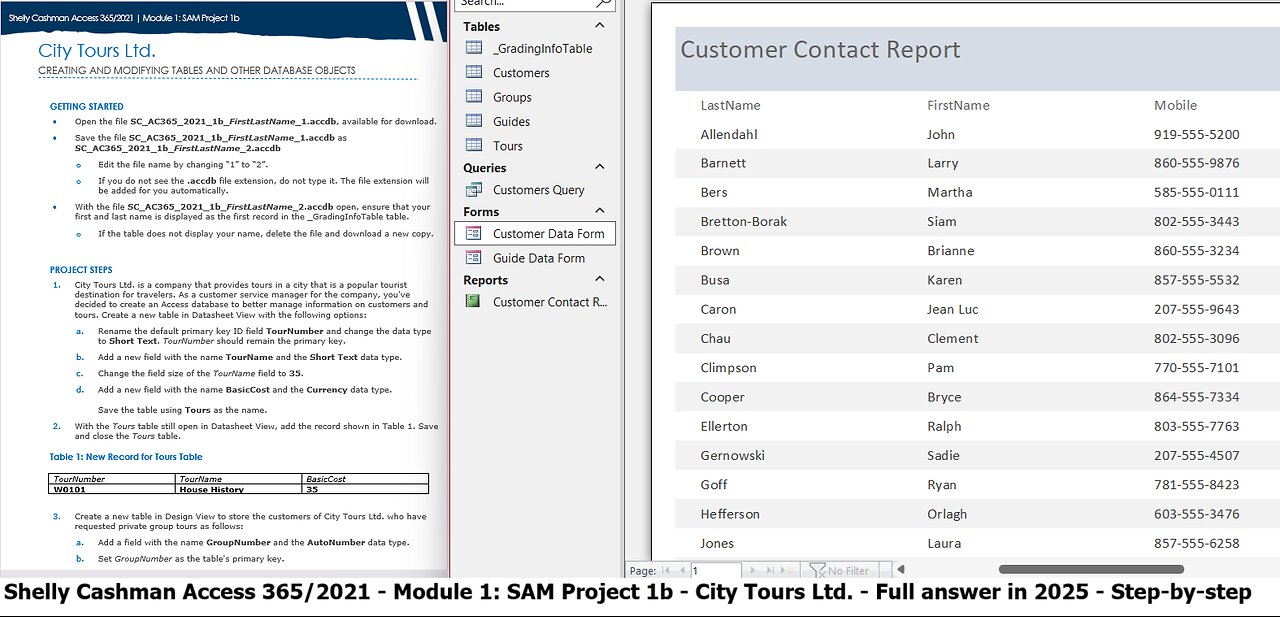Open the Groups table entry

click(512, 97)
